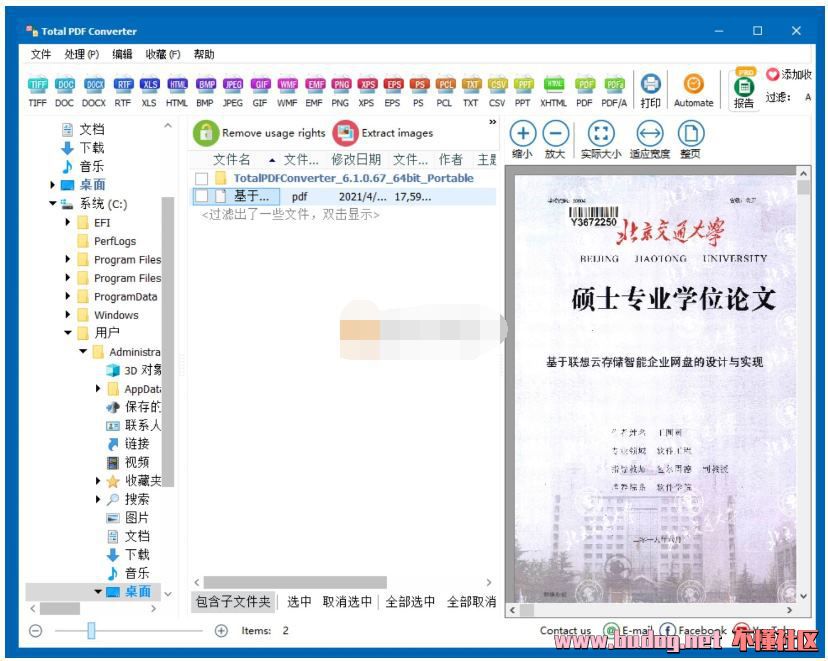Select PCL output icon

(x=445, y=92)
